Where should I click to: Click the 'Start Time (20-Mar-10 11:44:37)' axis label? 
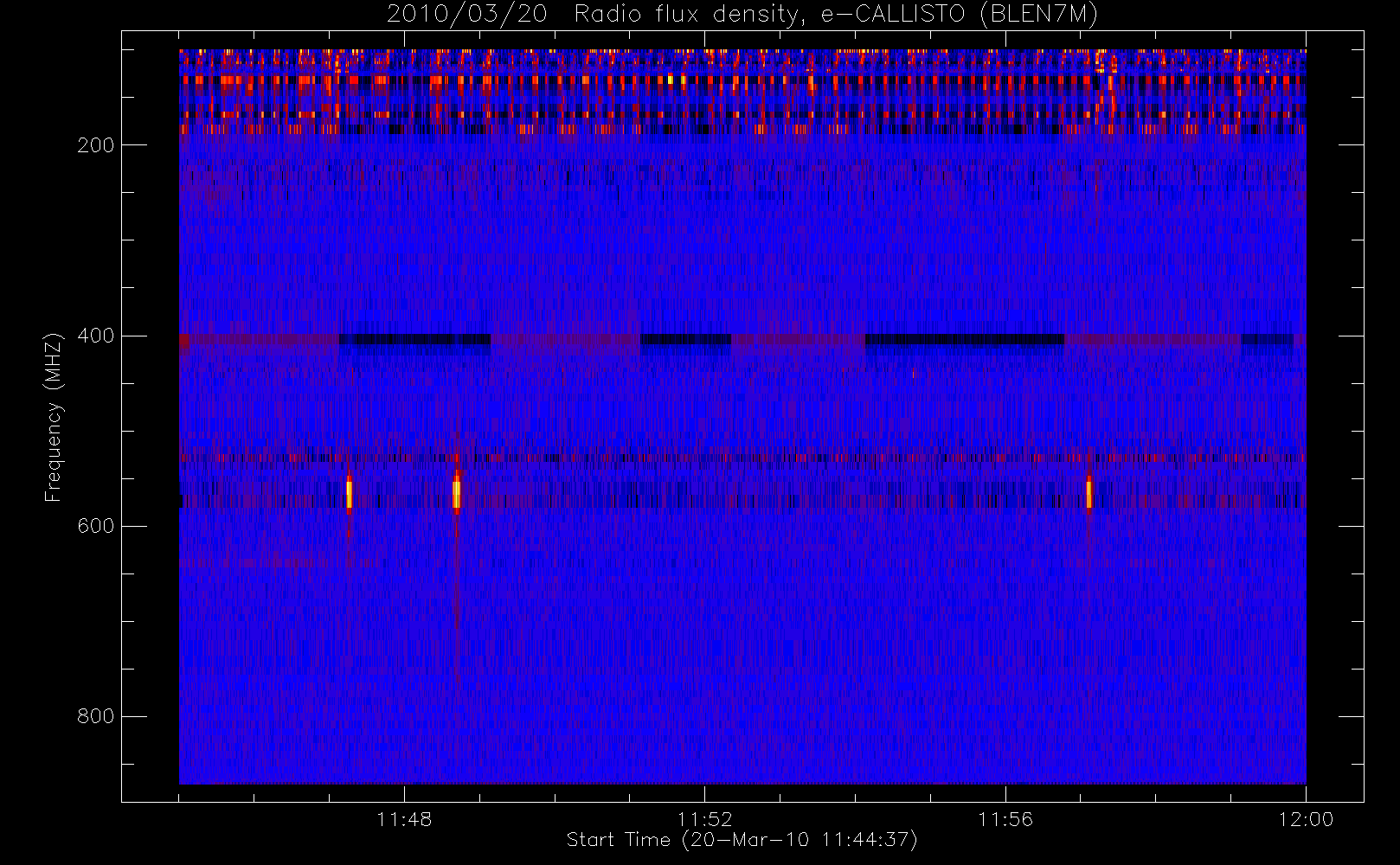click(x=742, y=840)
